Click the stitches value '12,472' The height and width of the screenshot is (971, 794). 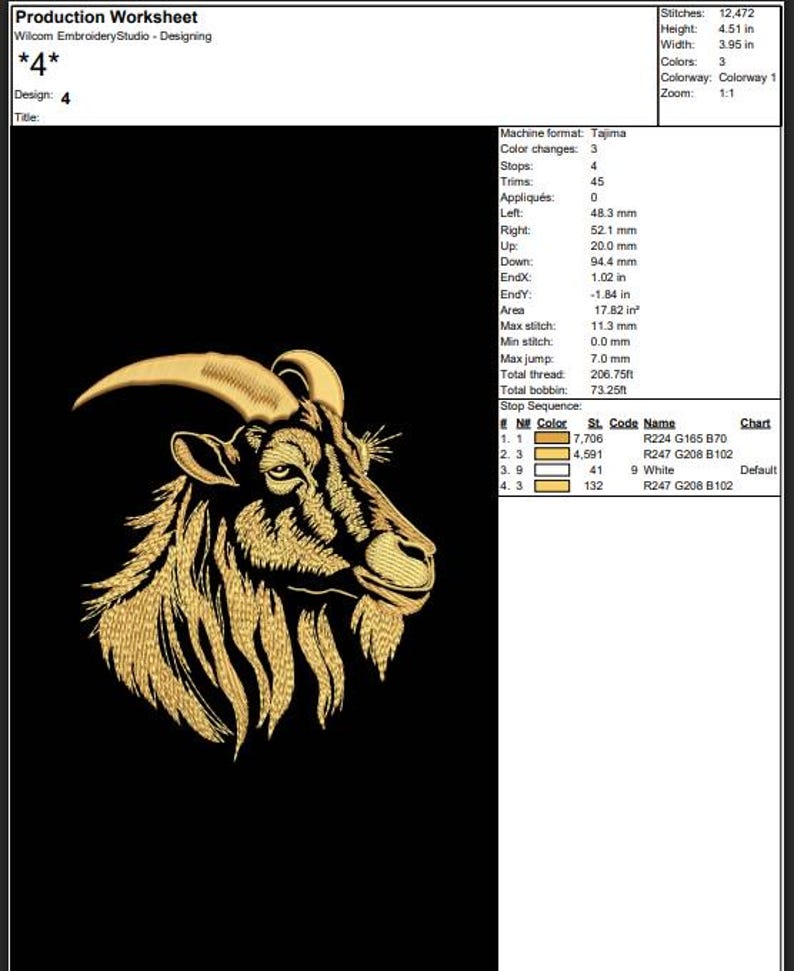click(736, 13)
